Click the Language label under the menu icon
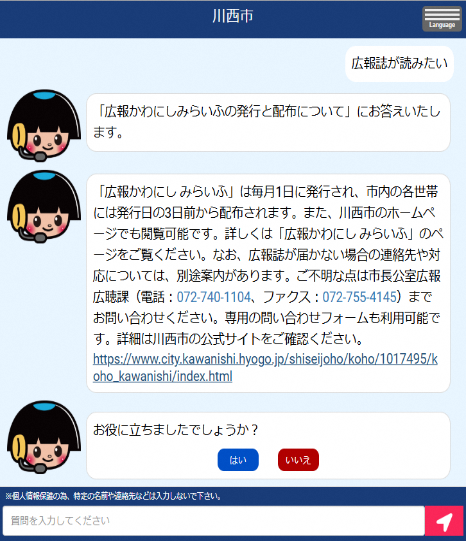The height and width of the screenshot is (541, 466). point(442,25)
